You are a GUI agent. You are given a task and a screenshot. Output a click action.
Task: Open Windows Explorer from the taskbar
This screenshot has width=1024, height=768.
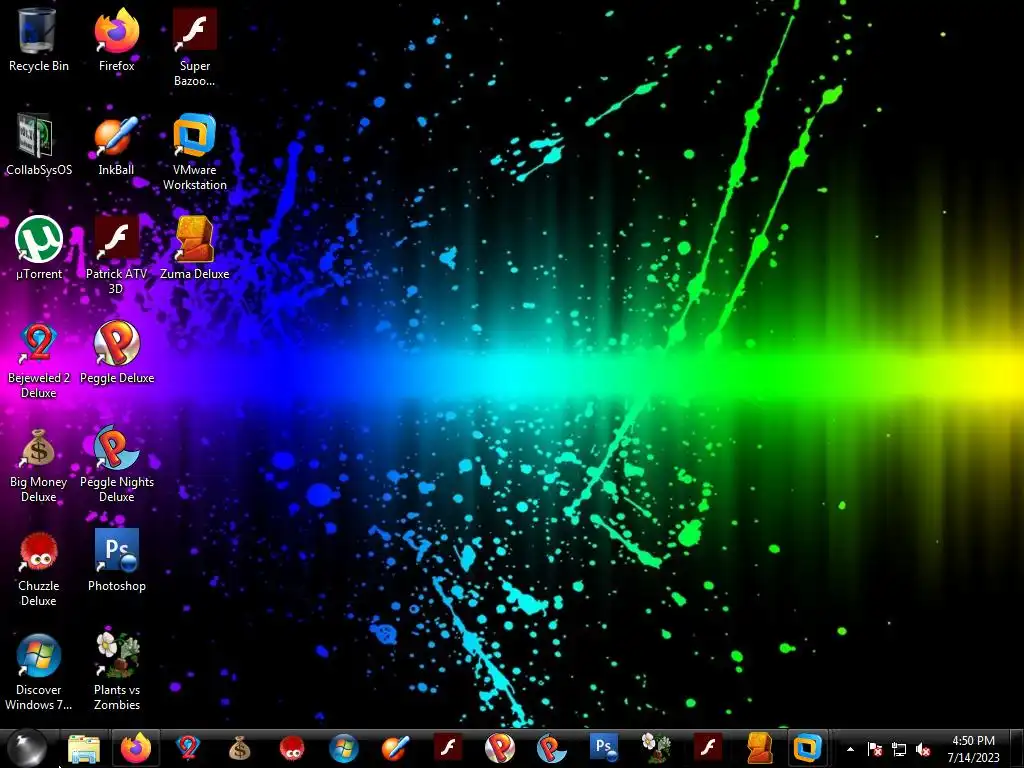pyautogui.click(x=84, y=748)
